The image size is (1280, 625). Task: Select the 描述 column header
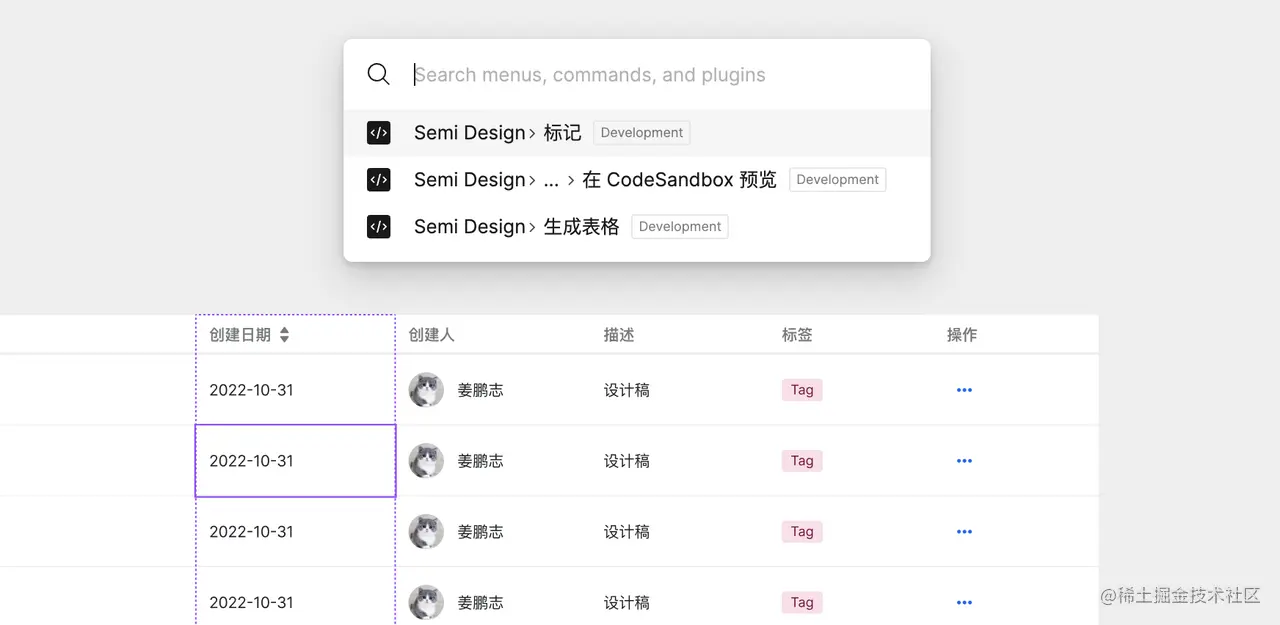[619, 335]
